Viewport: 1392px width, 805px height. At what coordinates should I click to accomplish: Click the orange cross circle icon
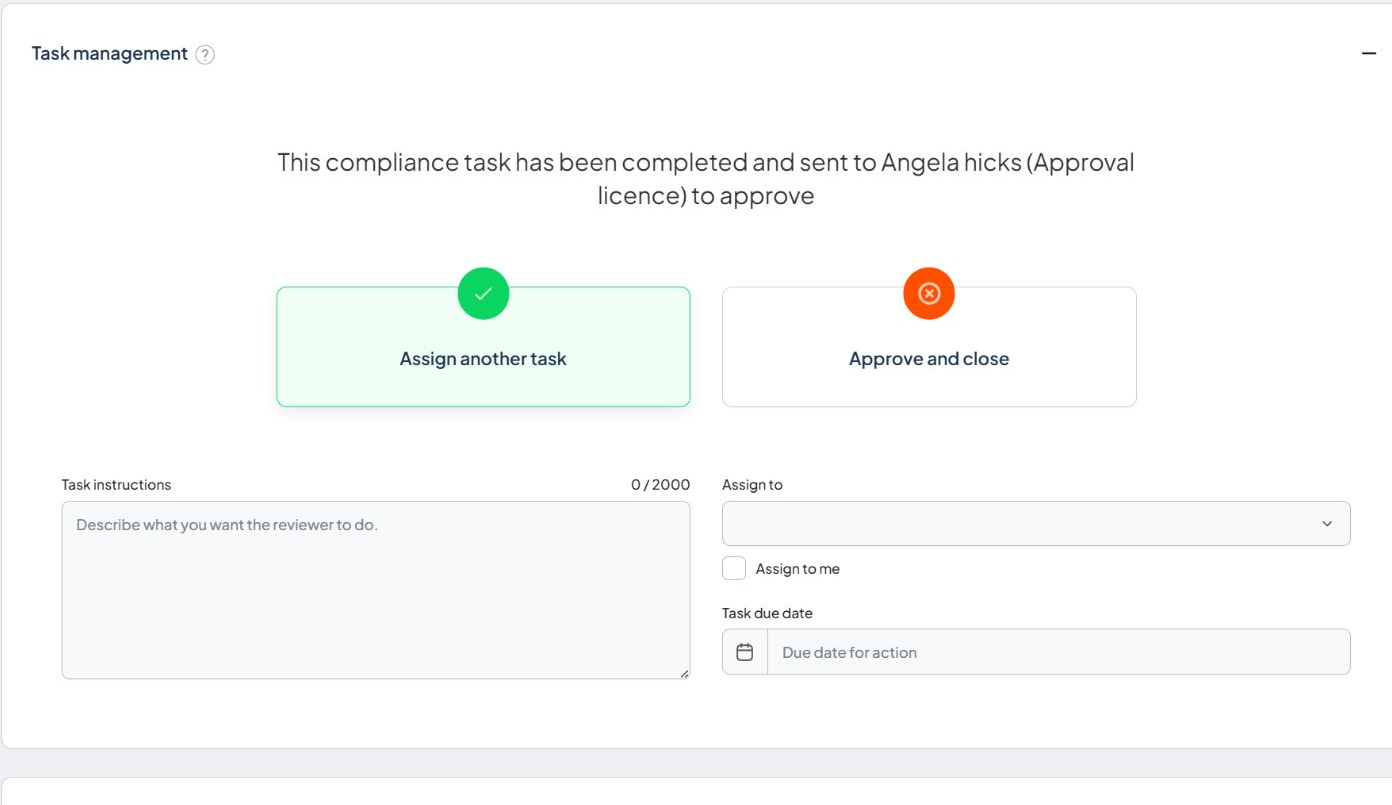pos(929,294)
